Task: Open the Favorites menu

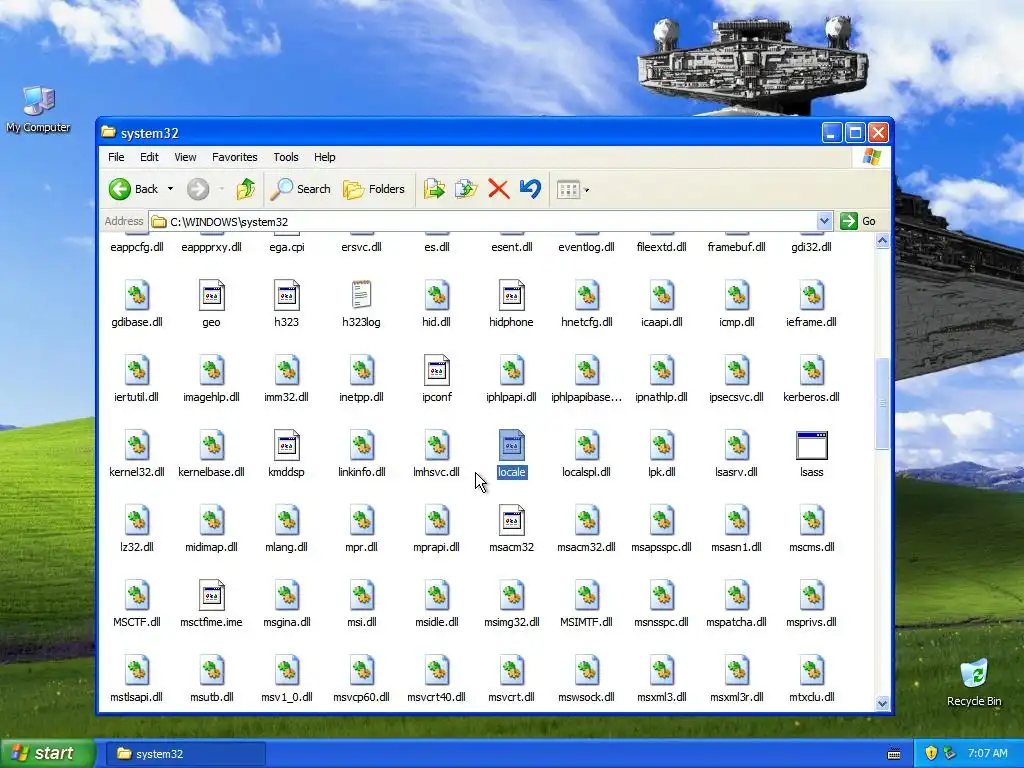Action: click(234, 157)
